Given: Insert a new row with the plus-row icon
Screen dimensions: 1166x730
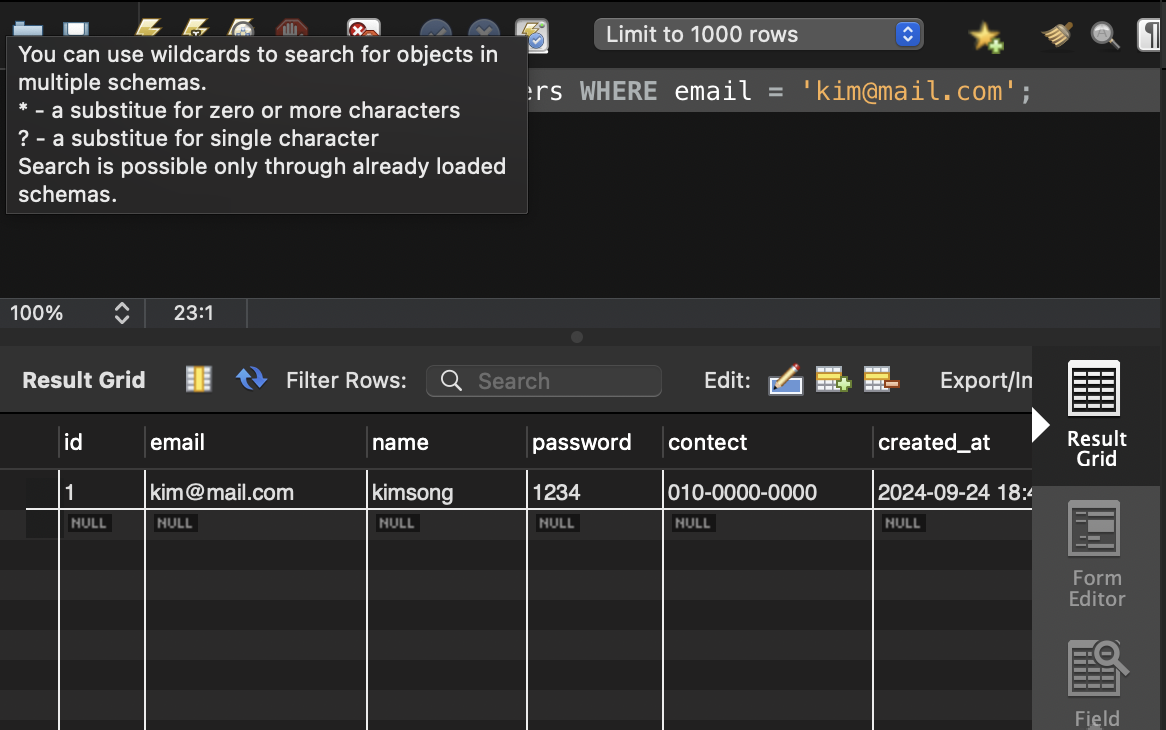Looking at the screenshot, I should click(x=833, y=379).
